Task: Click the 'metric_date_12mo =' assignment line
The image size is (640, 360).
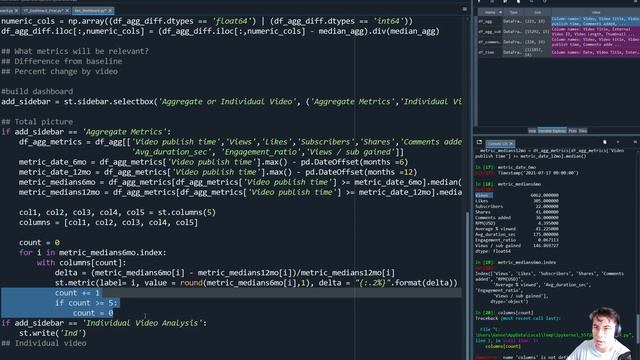Action: [218, 172]
